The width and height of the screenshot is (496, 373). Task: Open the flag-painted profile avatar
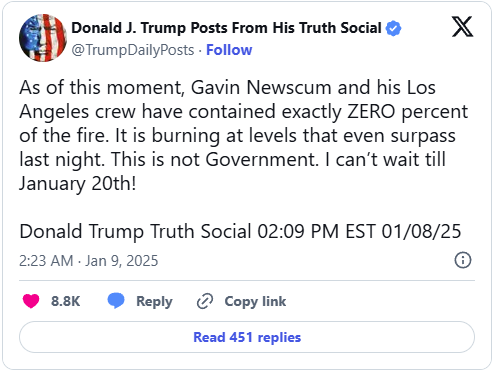point(43,38)
